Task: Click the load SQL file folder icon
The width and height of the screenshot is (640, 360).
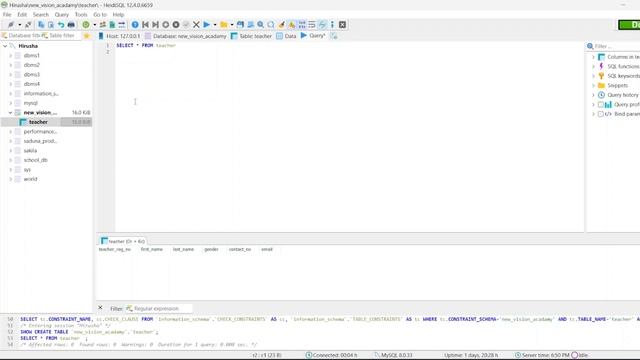Action: 224,25
